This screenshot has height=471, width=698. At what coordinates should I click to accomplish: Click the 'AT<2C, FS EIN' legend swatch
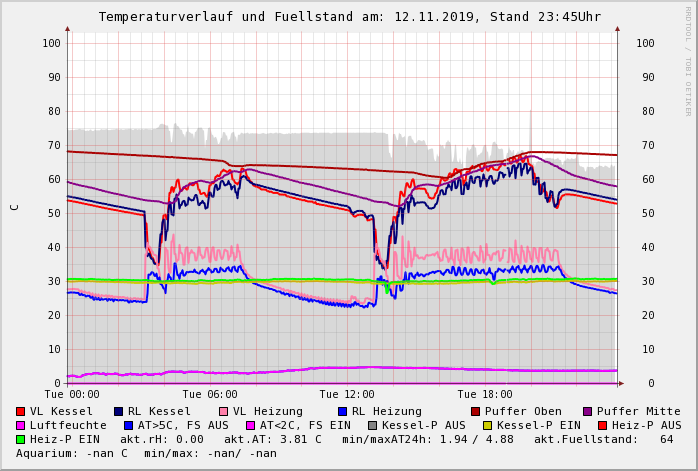250,425
